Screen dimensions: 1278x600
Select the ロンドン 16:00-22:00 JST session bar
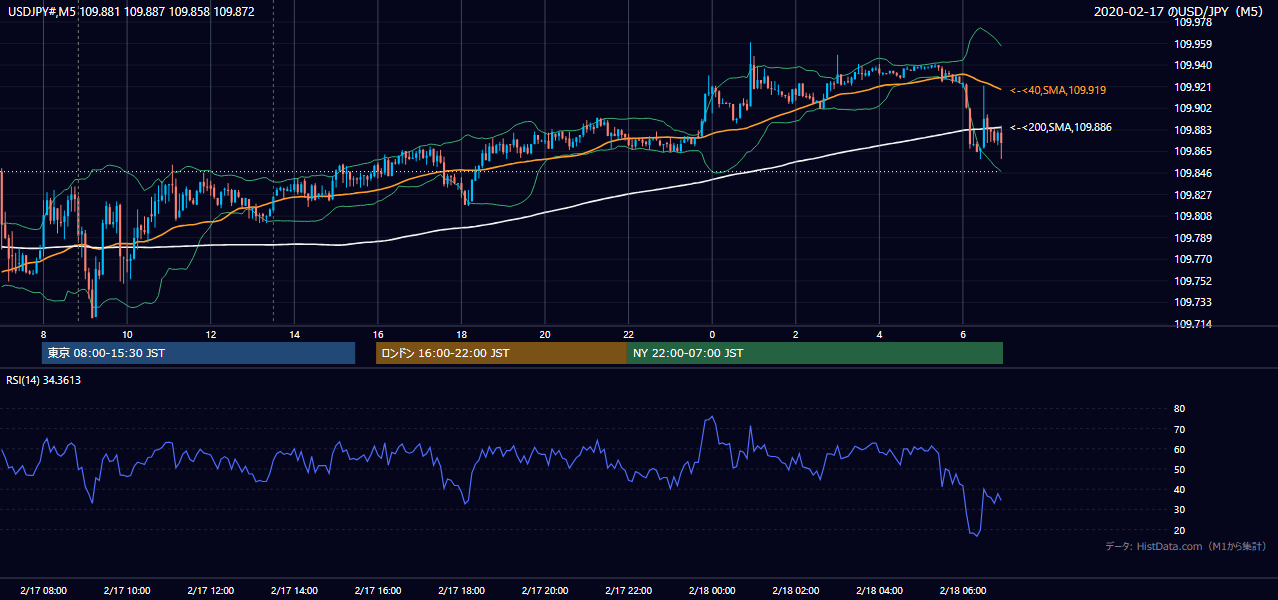click(501, 353)
